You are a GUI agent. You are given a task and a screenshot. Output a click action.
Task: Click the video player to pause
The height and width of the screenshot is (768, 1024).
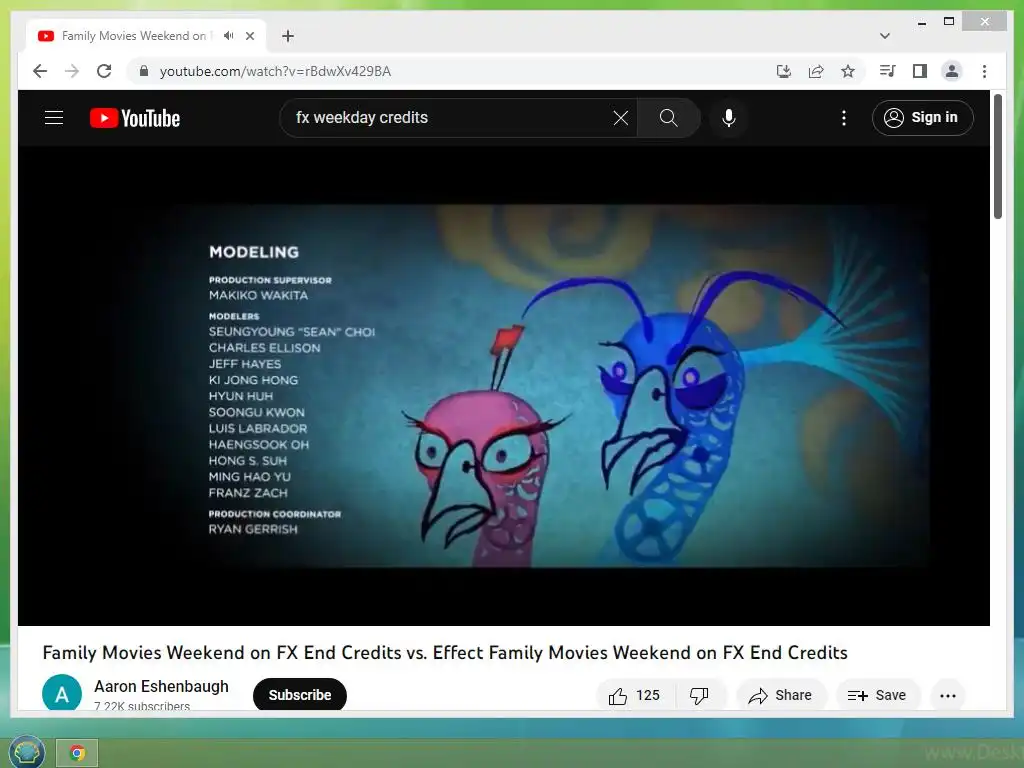504,385
